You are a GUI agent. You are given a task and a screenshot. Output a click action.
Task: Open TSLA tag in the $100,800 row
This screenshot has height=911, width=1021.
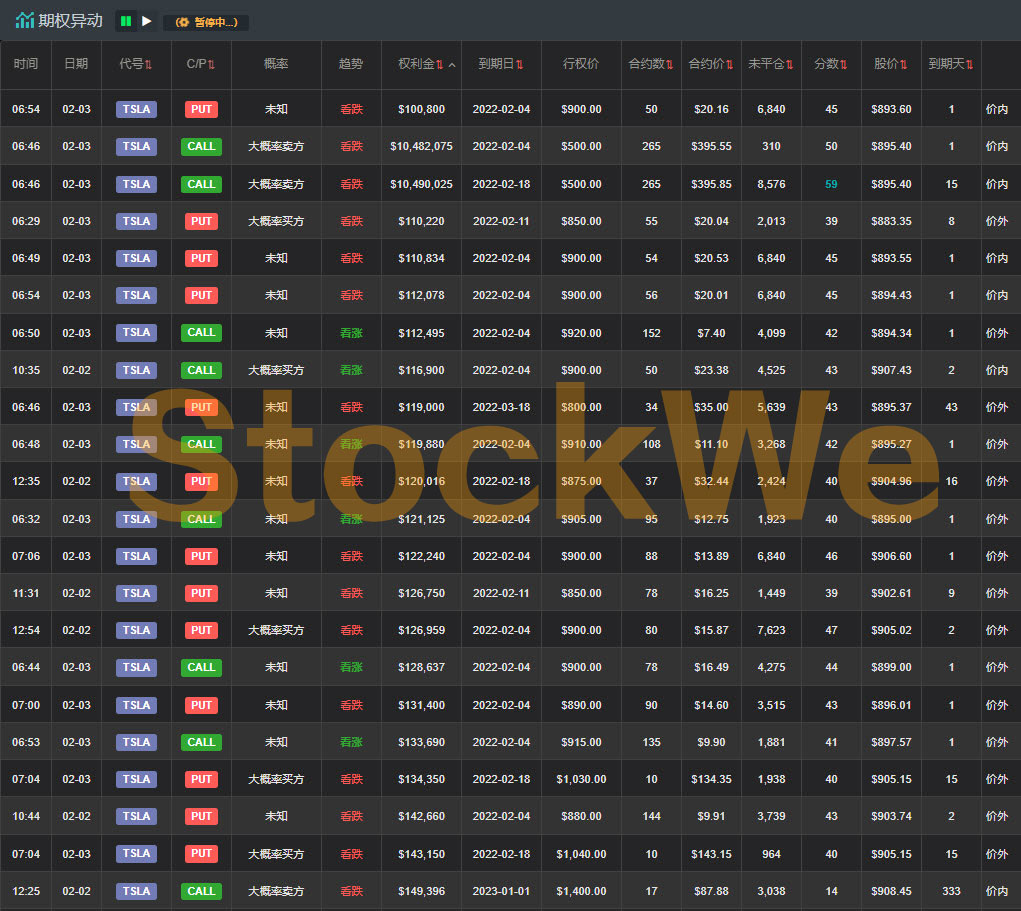pyautogui.click(x=136, y=109)
